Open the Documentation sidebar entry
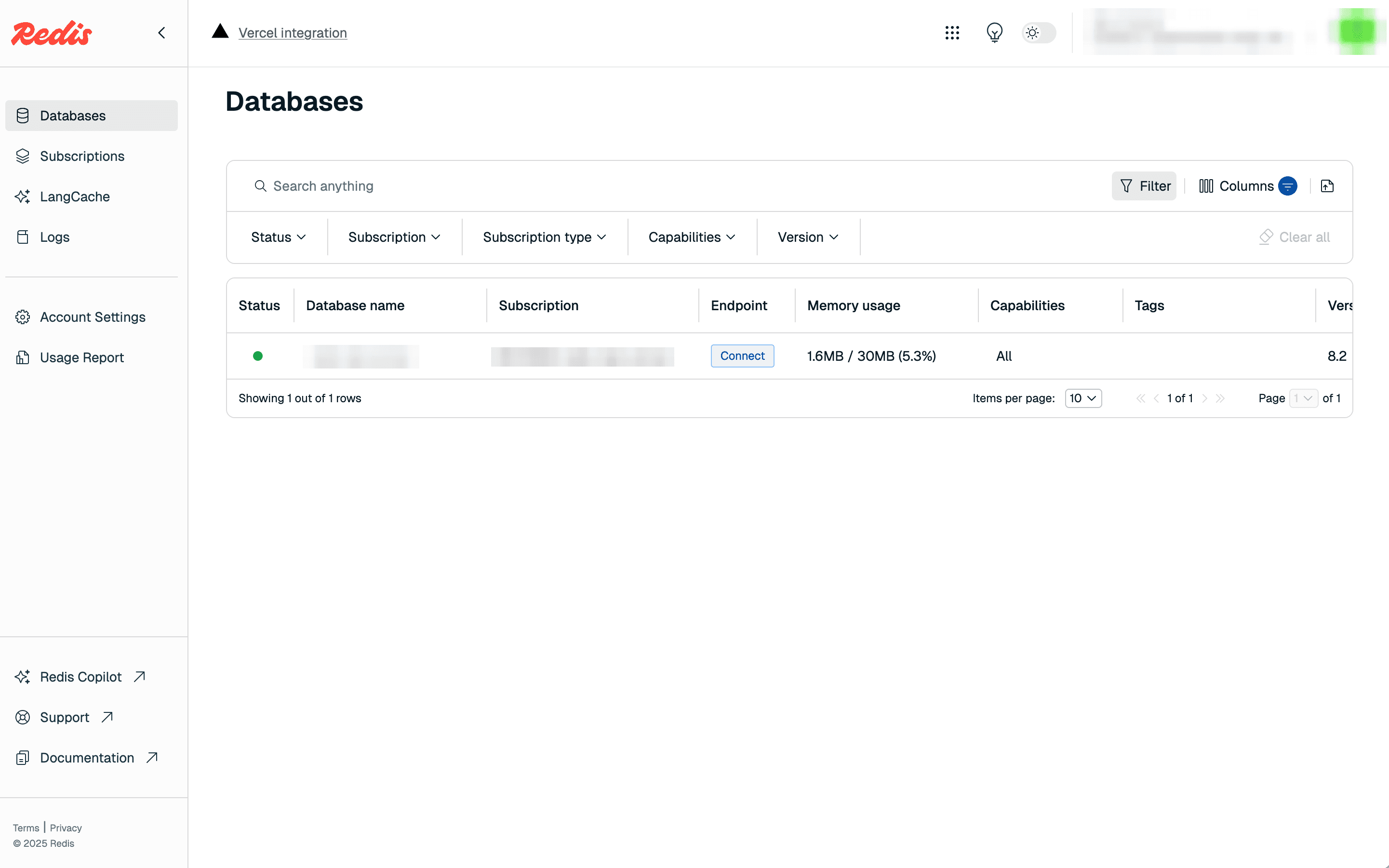The width and height of the screenshot is (1389, 868). click(87, 757)
